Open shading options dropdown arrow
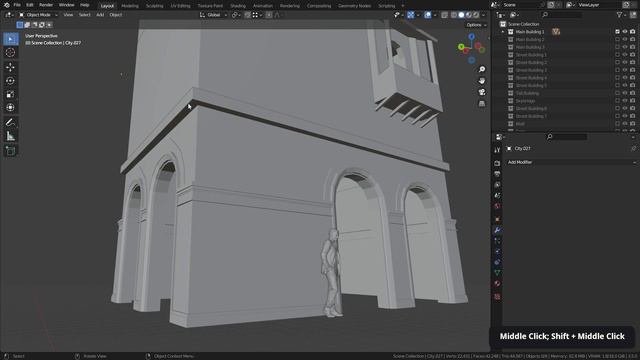The width and height of the screenshot is (640, 360). 484,15
